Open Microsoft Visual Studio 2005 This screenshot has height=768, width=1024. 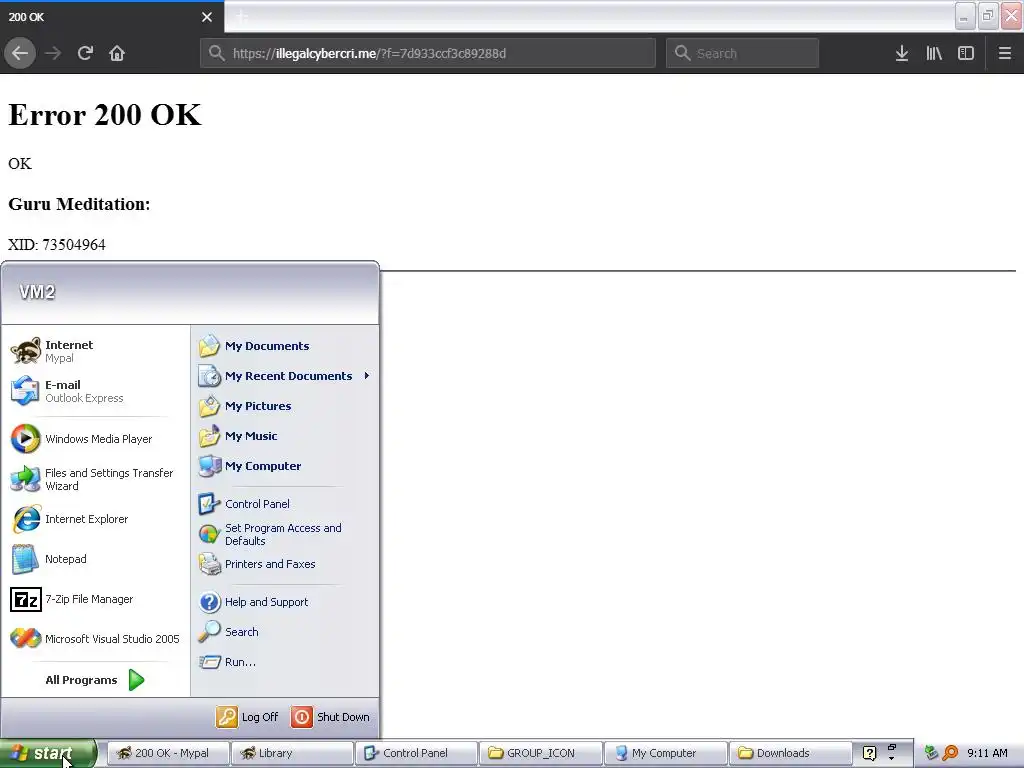click(x=95, y=639)
